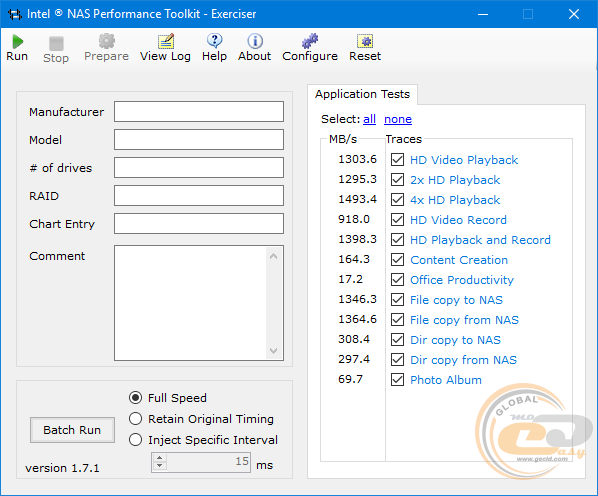This screenshot has width=598, height=496.
Task: Click the Batch Run button
Action: 72,430
